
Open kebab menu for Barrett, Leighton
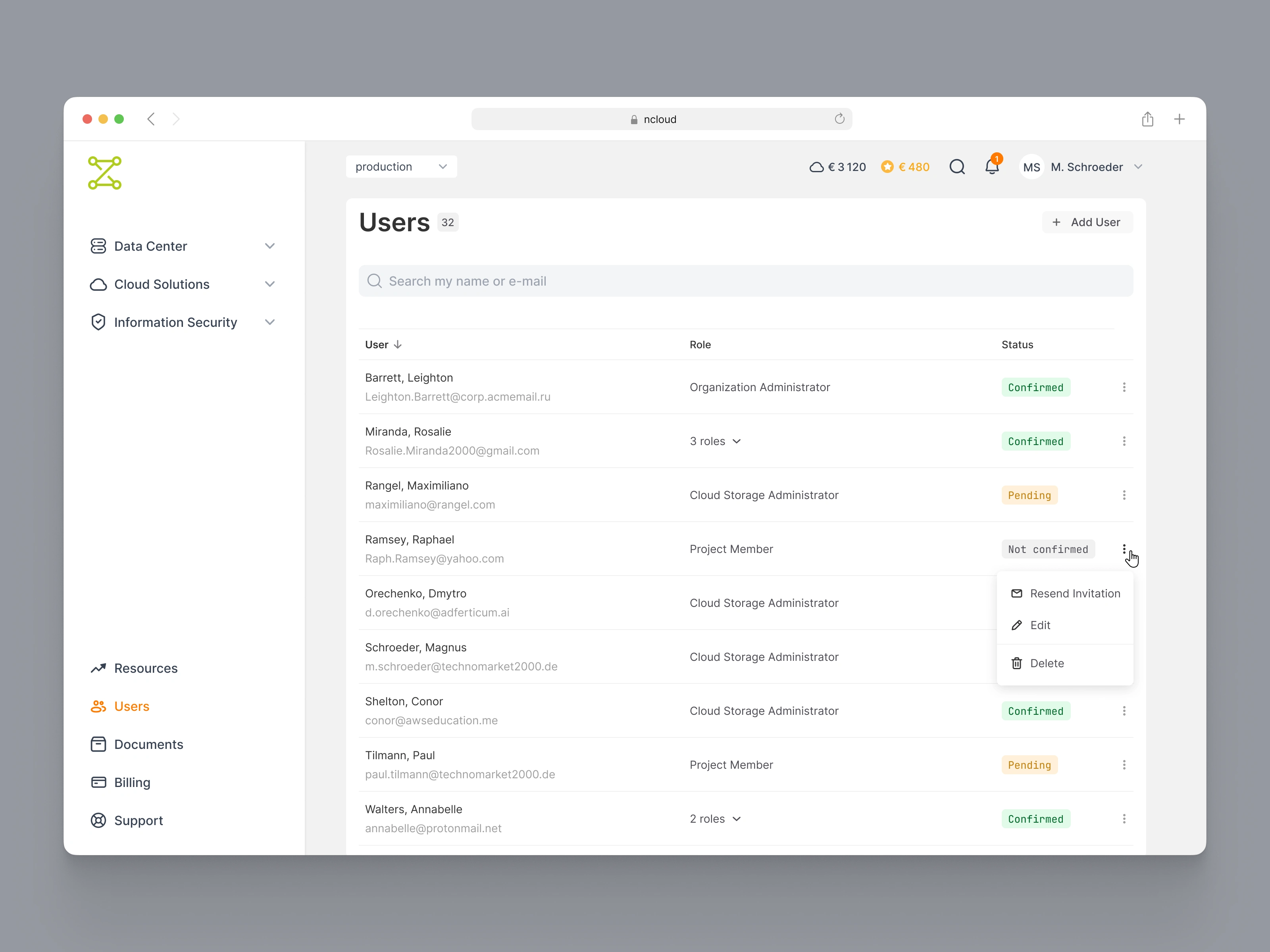point(1124,387)
